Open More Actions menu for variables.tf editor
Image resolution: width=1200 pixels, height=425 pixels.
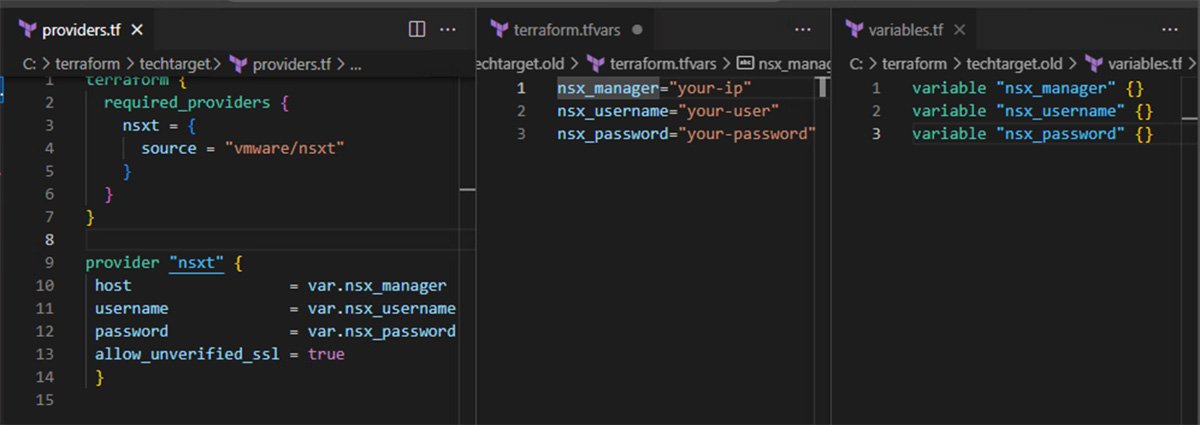(1174, 30)
